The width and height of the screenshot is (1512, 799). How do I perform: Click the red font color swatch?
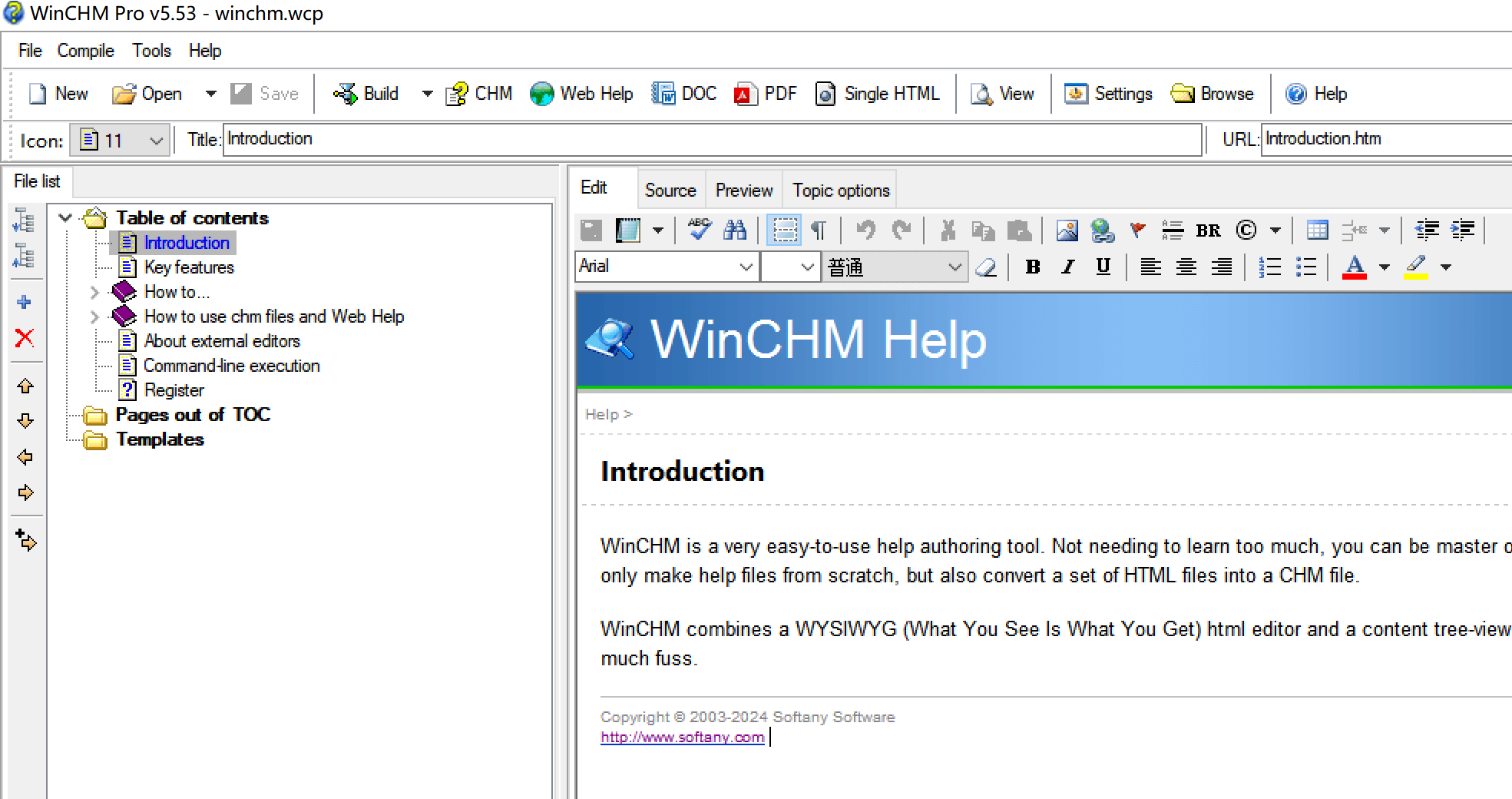click(x=1354, y=267)
